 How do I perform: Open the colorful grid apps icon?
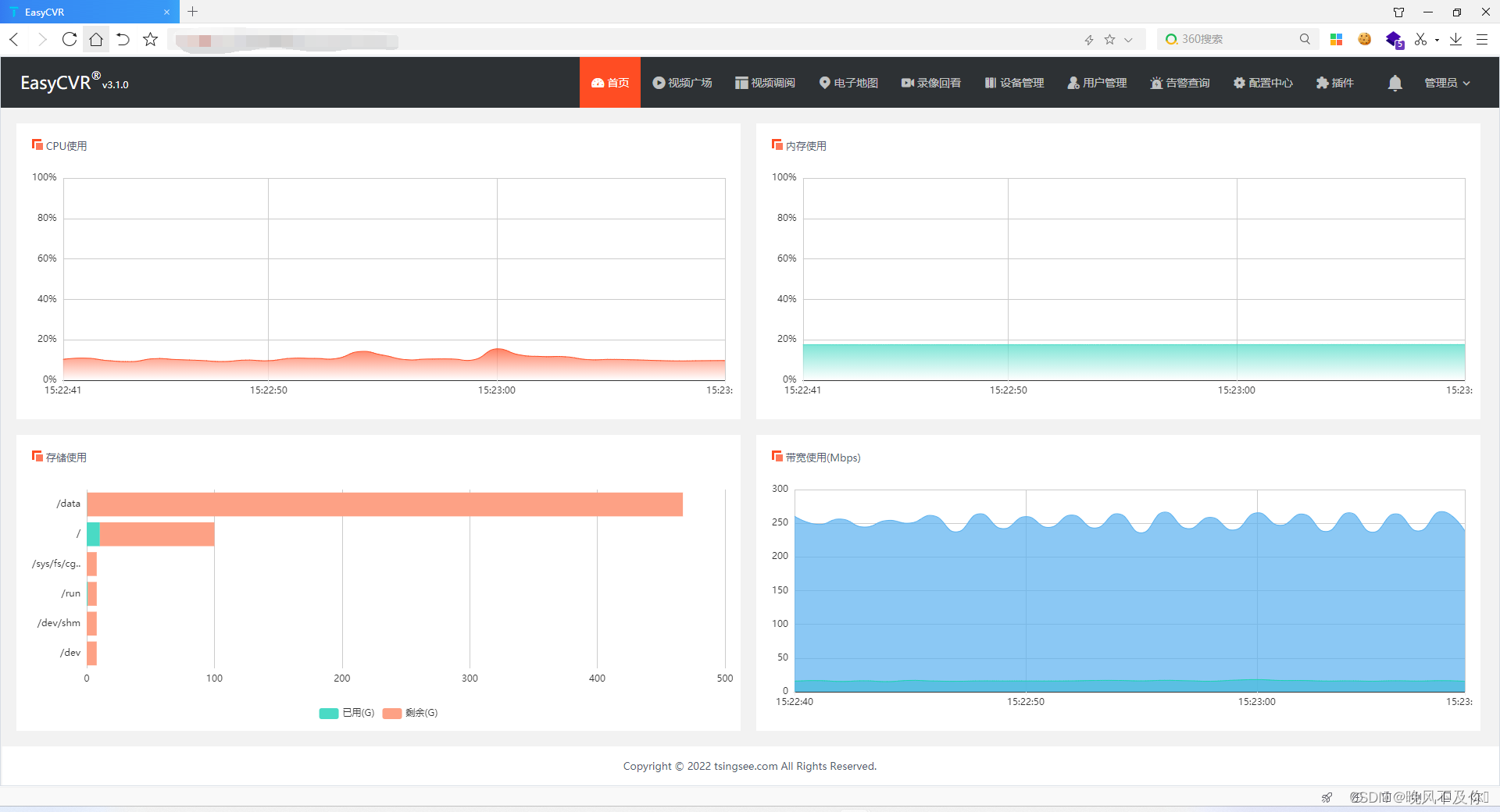coord(1336,39)
